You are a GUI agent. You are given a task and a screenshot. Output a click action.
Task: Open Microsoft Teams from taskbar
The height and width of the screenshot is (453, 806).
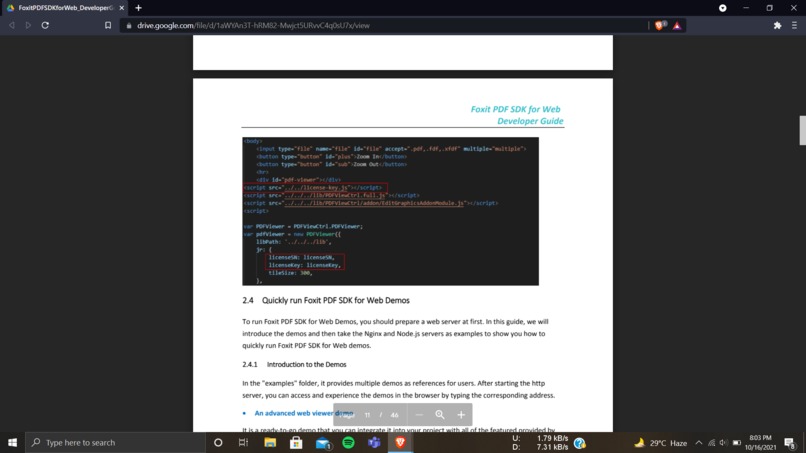pos(374,442)
